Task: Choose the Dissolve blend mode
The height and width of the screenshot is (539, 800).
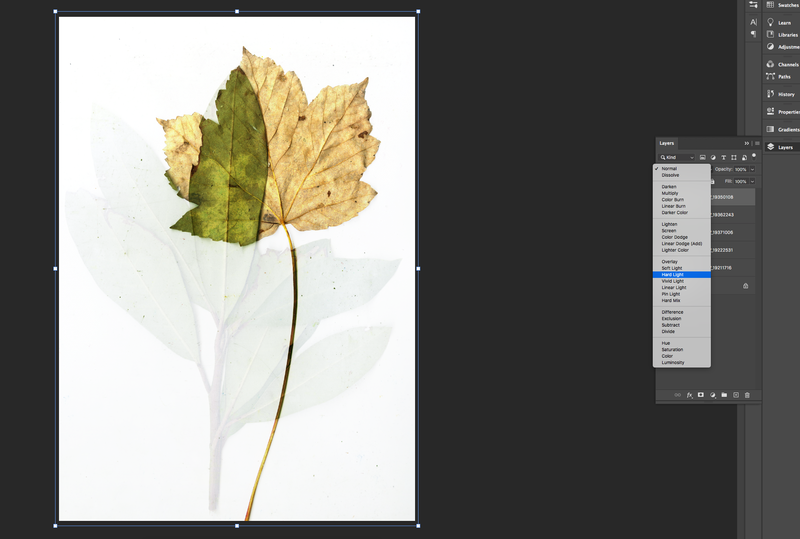Action: [x=682, y=175]
